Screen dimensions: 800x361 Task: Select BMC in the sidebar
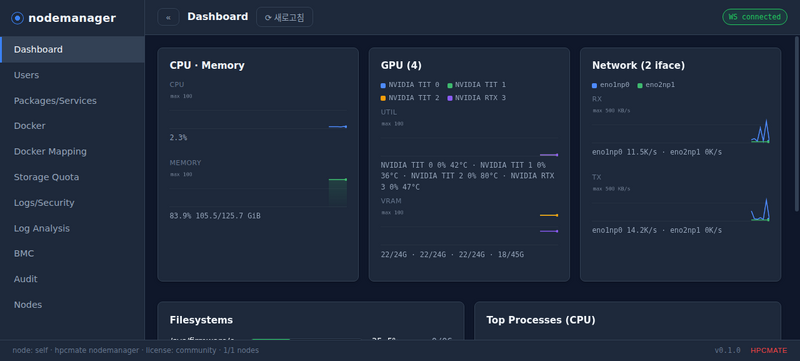72,253
